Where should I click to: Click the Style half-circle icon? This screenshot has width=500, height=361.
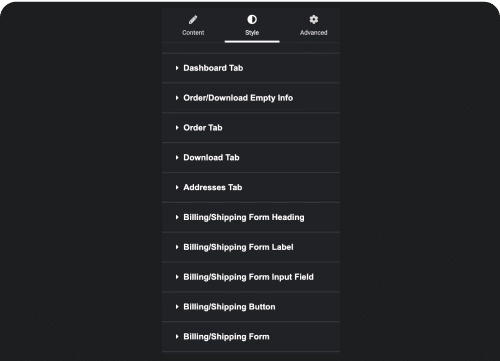click(252, 19)
